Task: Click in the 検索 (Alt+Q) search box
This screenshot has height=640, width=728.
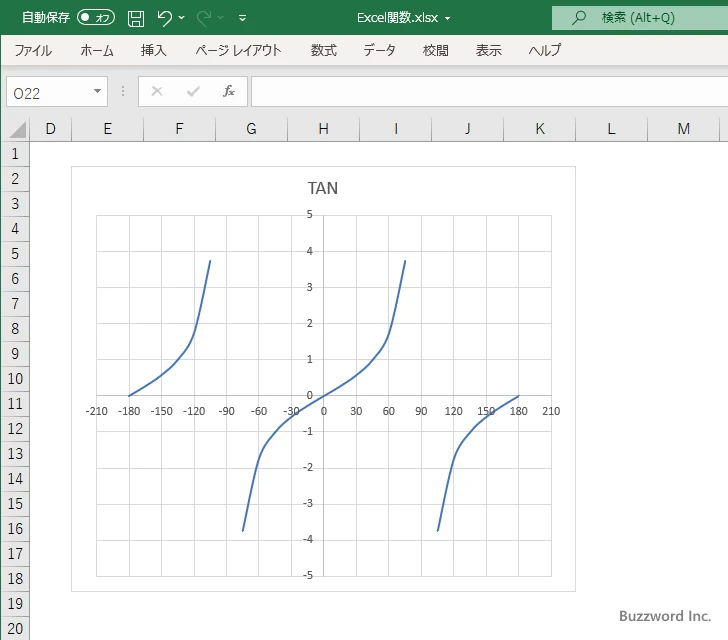Action: tap(640, 18)
